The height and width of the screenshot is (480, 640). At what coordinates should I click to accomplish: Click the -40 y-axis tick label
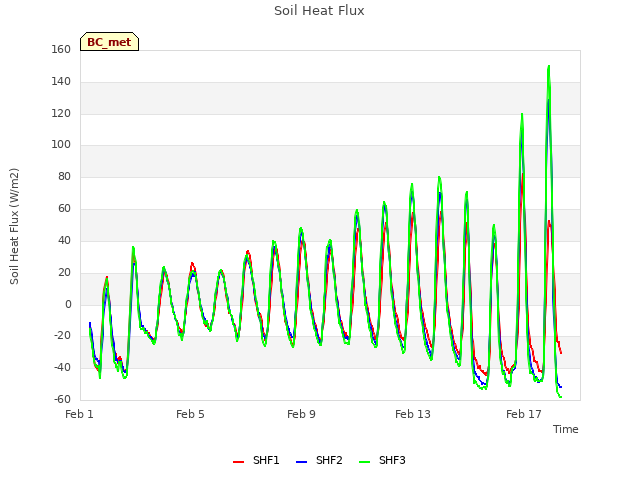[62, 367]
